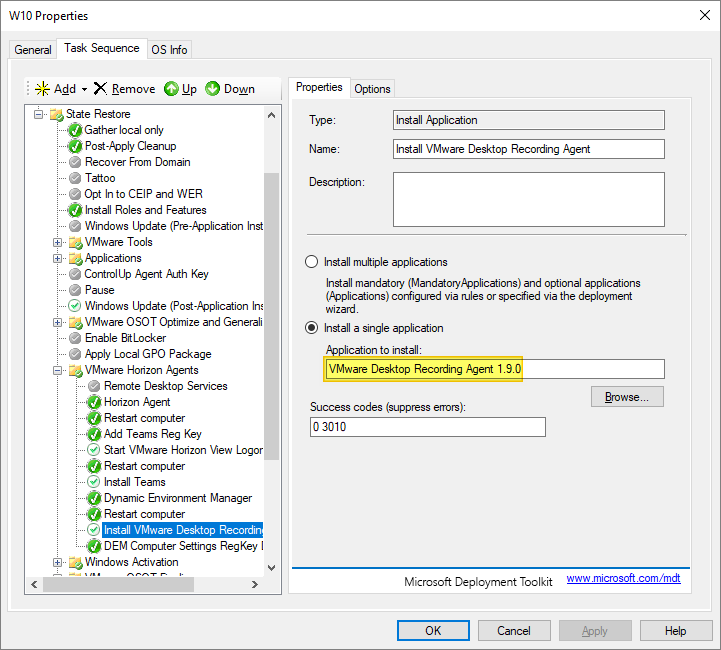Select the Horizon Agent step icon
This screenshot has width=721, height=650.
[93, 402]
